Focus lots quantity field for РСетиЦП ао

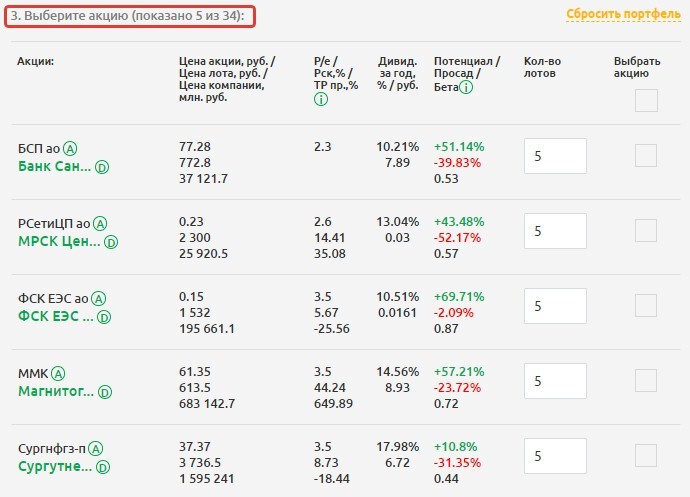pos(555,231)
